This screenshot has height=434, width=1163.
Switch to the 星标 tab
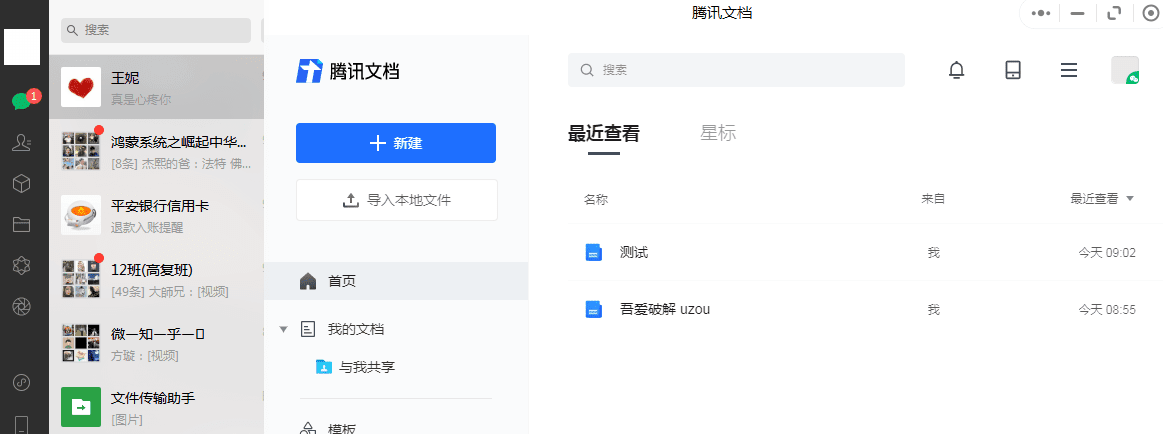pos(718,133)
